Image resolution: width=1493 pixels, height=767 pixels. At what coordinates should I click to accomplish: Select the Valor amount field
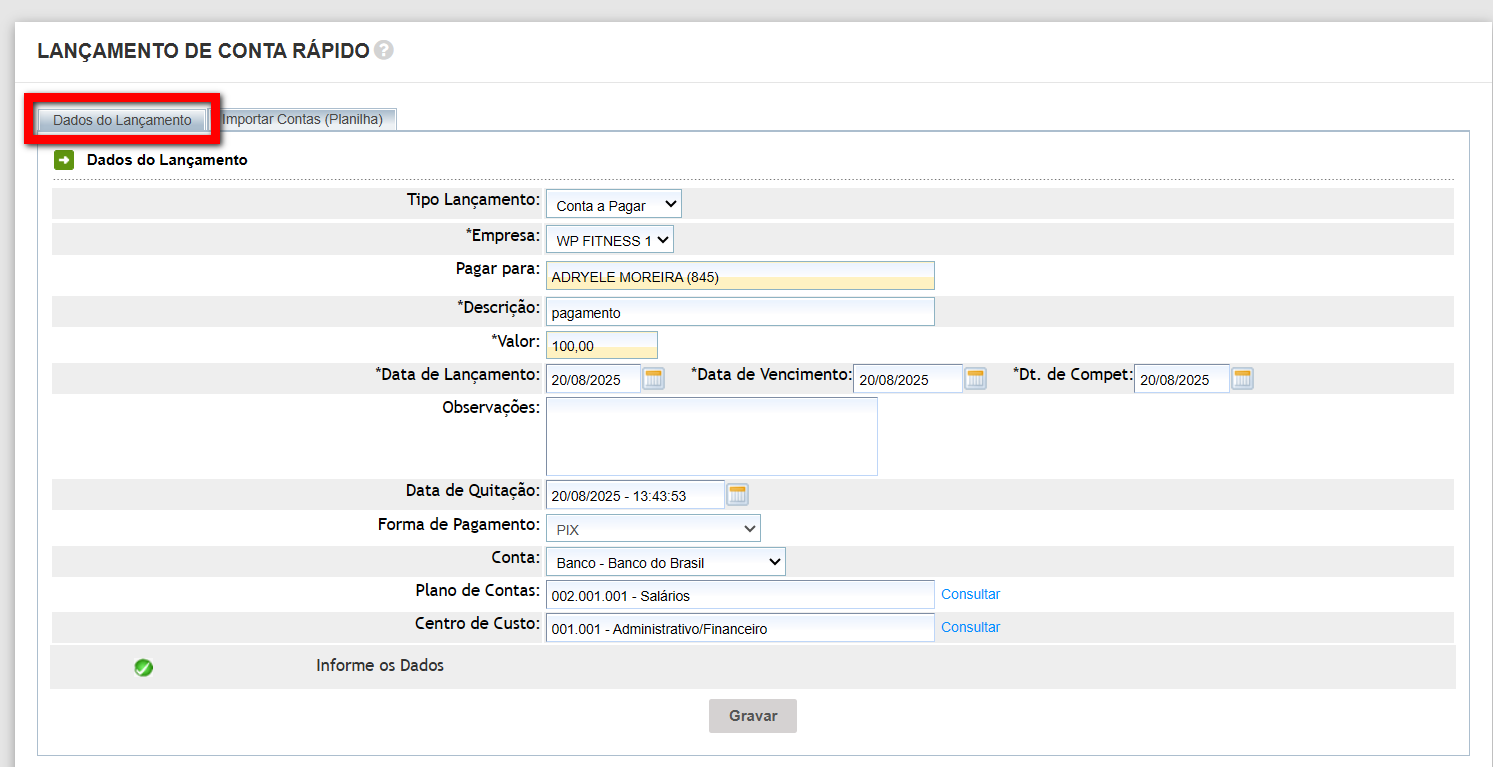(x=601, y=345)
